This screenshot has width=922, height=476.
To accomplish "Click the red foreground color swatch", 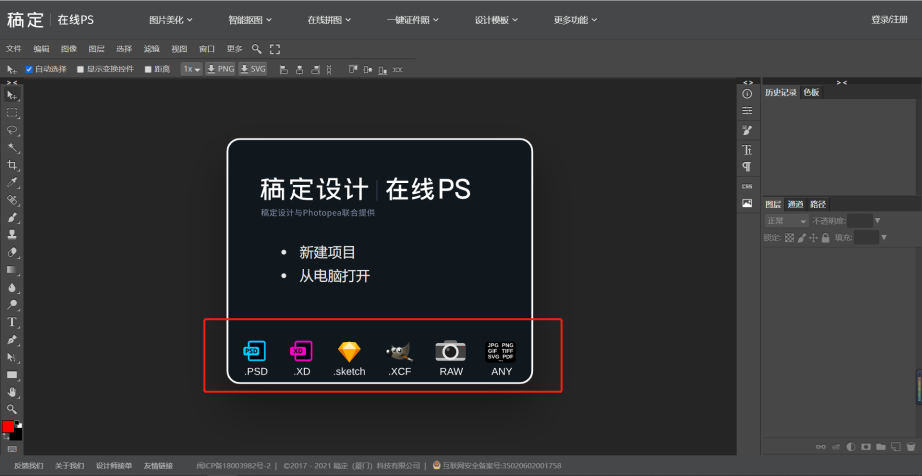I will point(8,426).
